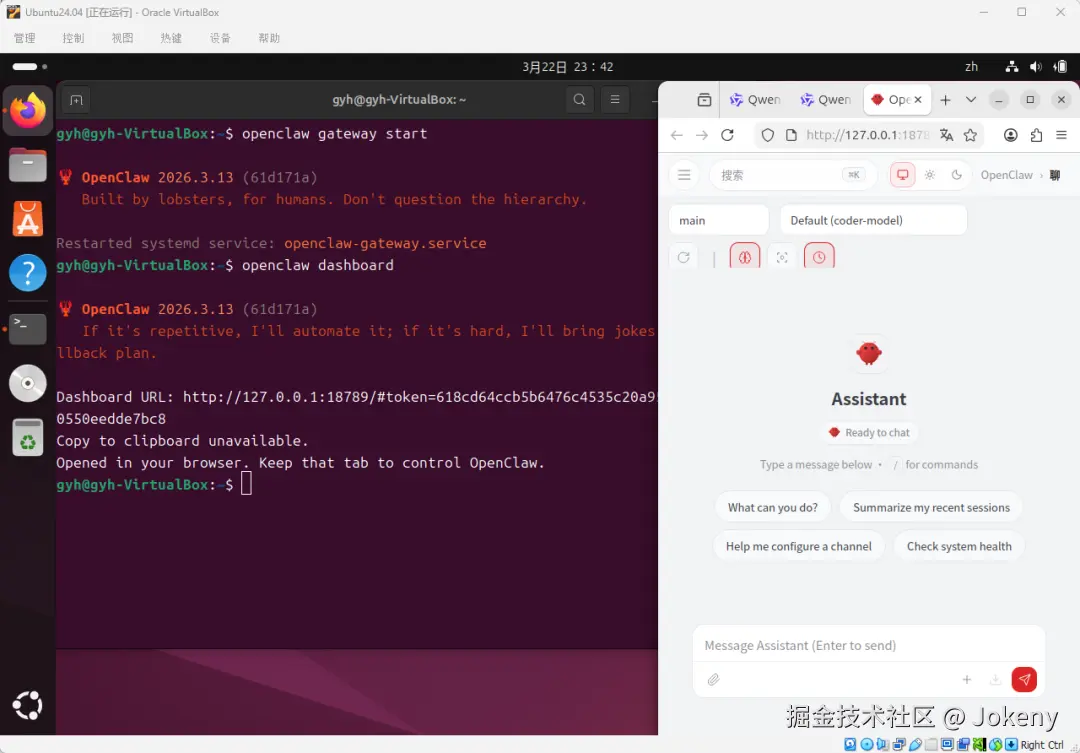Select the system theme monitor icon
The width and height of the screenshot is (1080, 753).
[902, 175]
